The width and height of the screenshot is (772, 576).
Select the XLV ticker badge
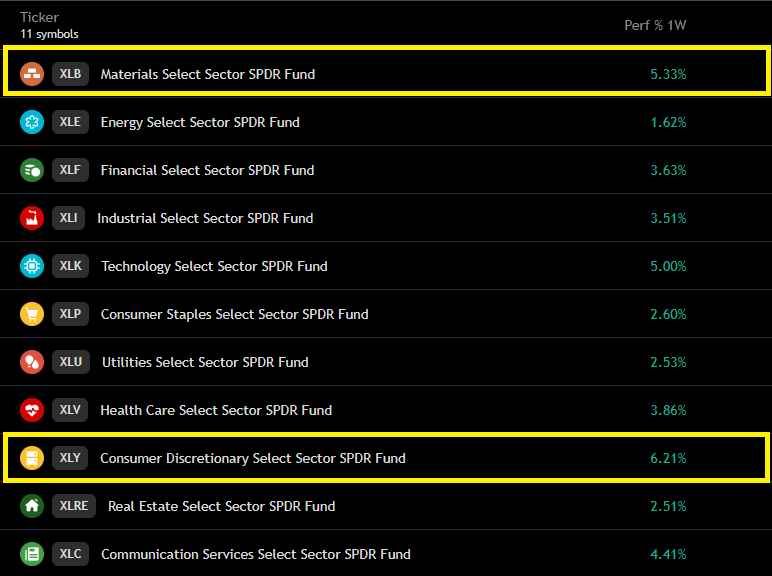pyautogui.click(x=70, y=410)
